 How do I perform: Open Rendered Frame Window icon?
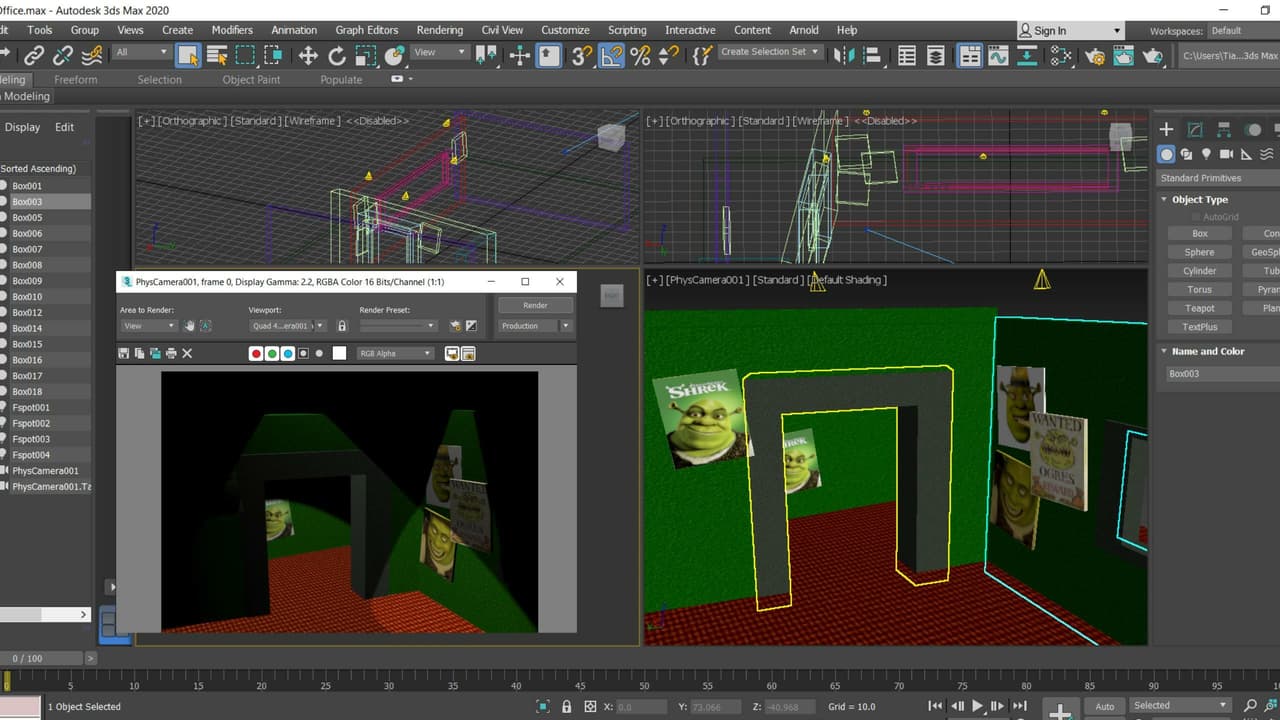1123,56
